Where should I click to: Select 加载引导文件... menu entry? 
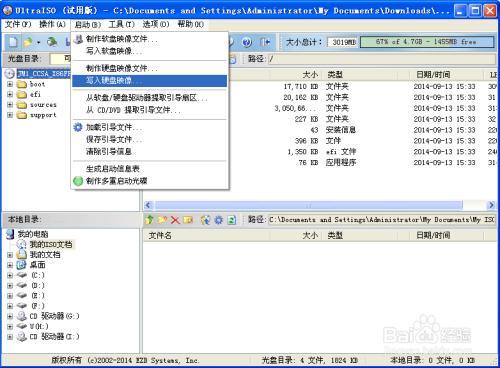150,127
